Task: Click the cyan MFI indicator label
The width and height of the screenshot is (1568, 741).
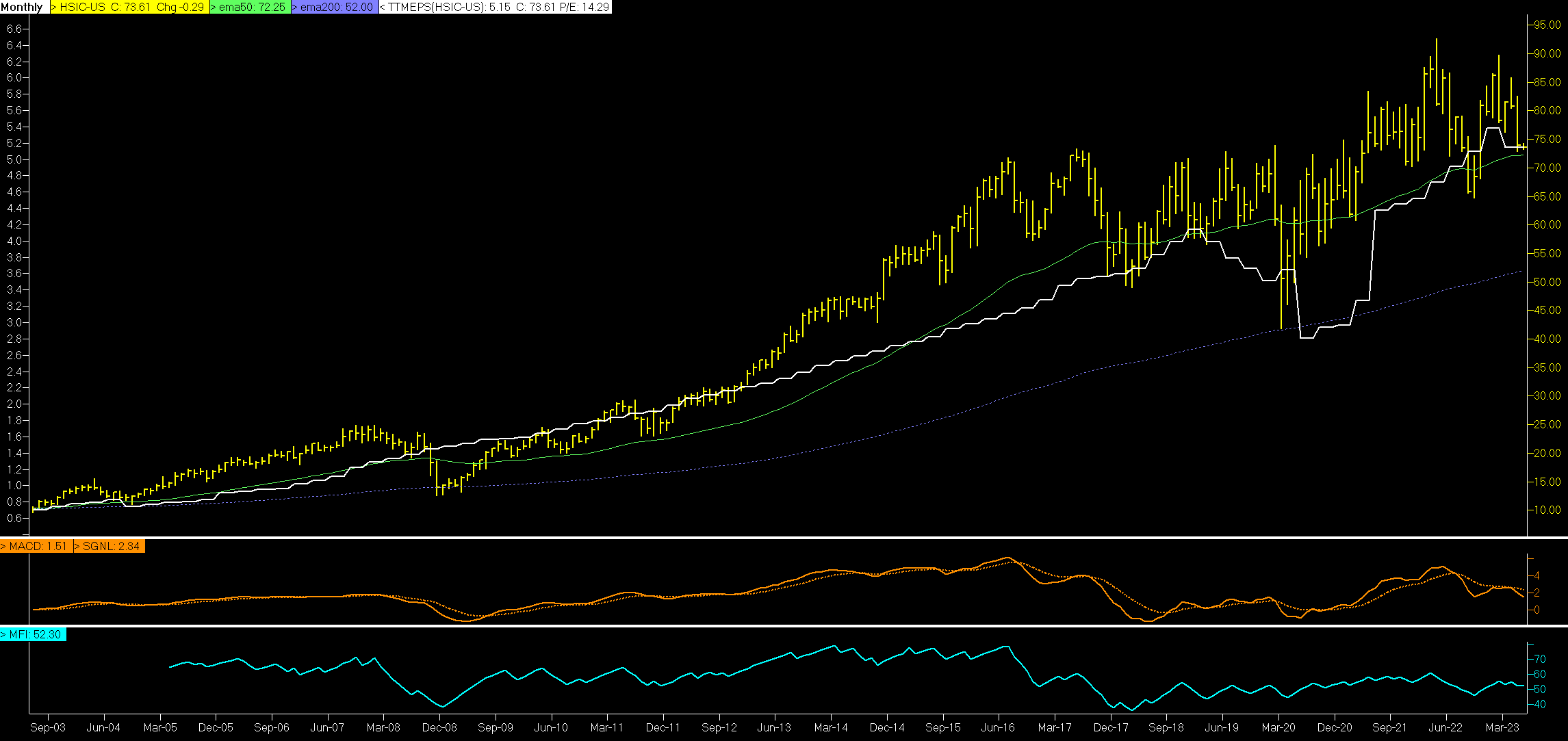Action: 33,634
